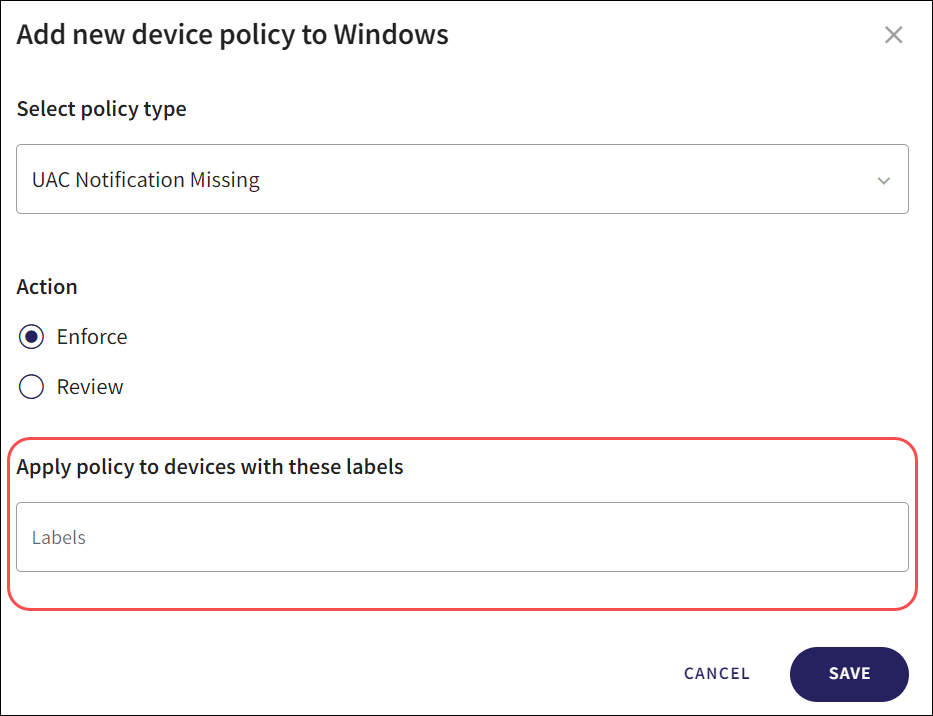Focus the Labels input field
Screen dimensions: 933x716
[462, 537]
